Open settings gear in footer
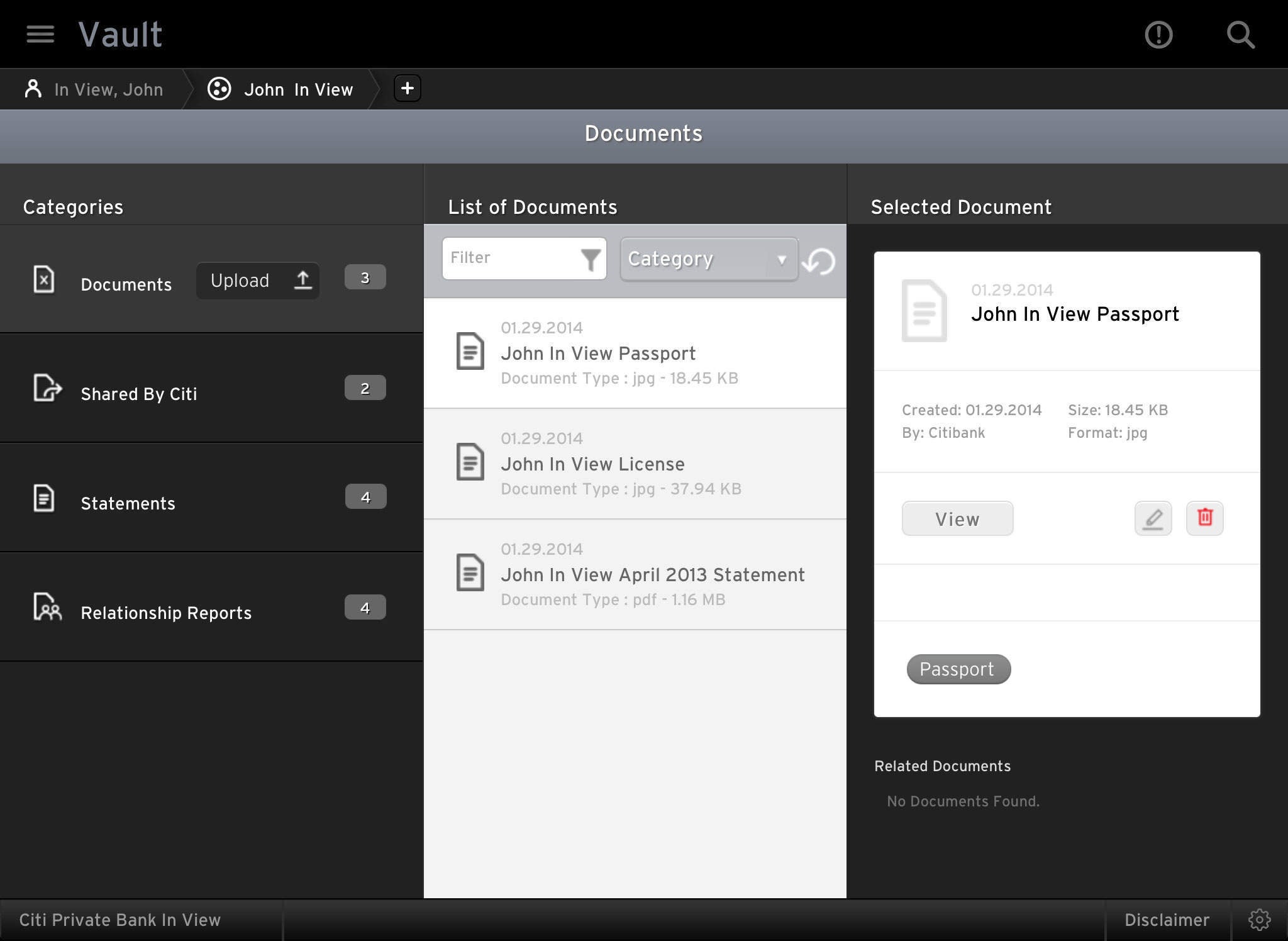 click(1259, 920)
